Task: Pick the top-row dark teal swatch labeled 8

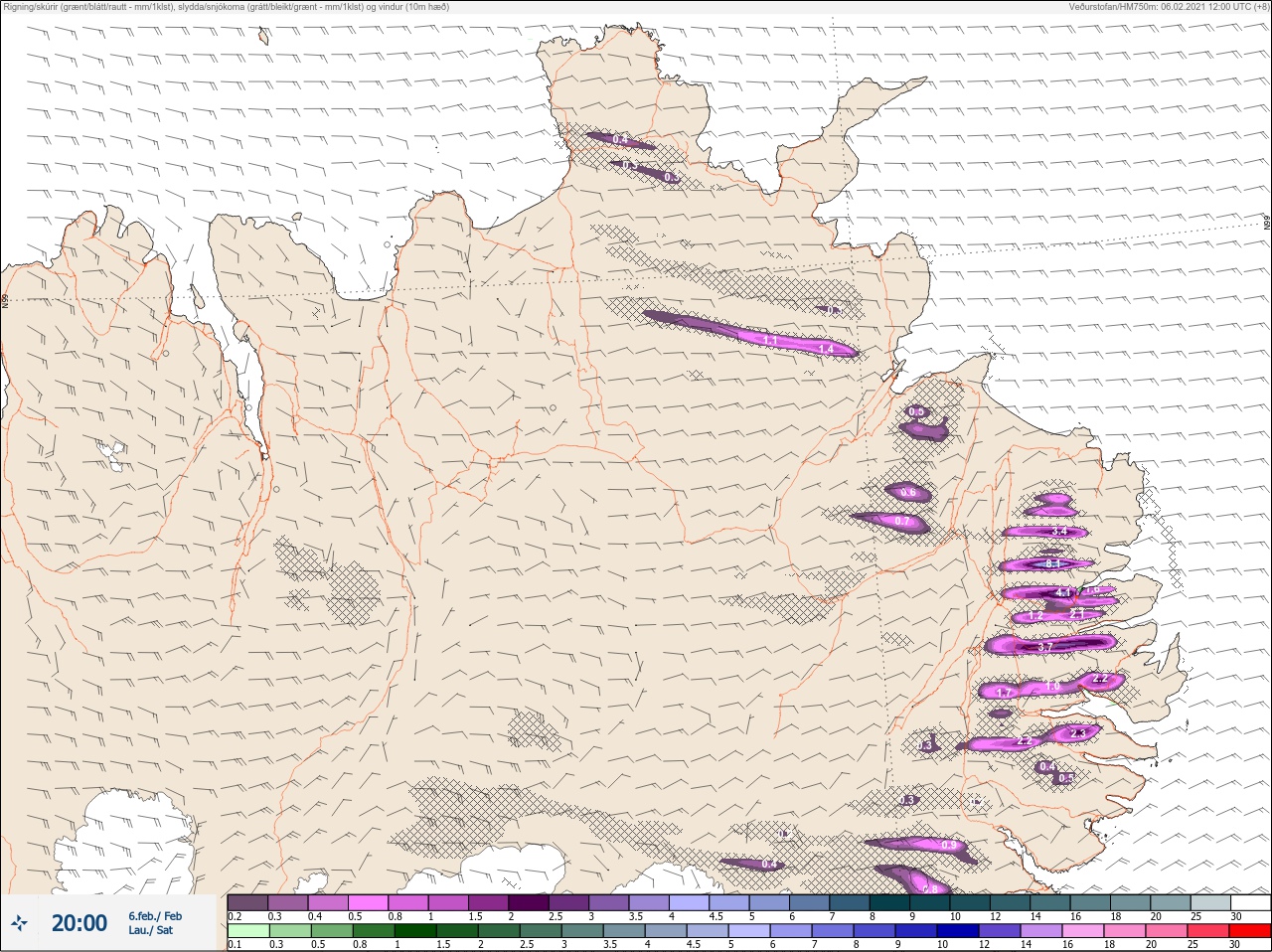Action: tap(889, 902)
